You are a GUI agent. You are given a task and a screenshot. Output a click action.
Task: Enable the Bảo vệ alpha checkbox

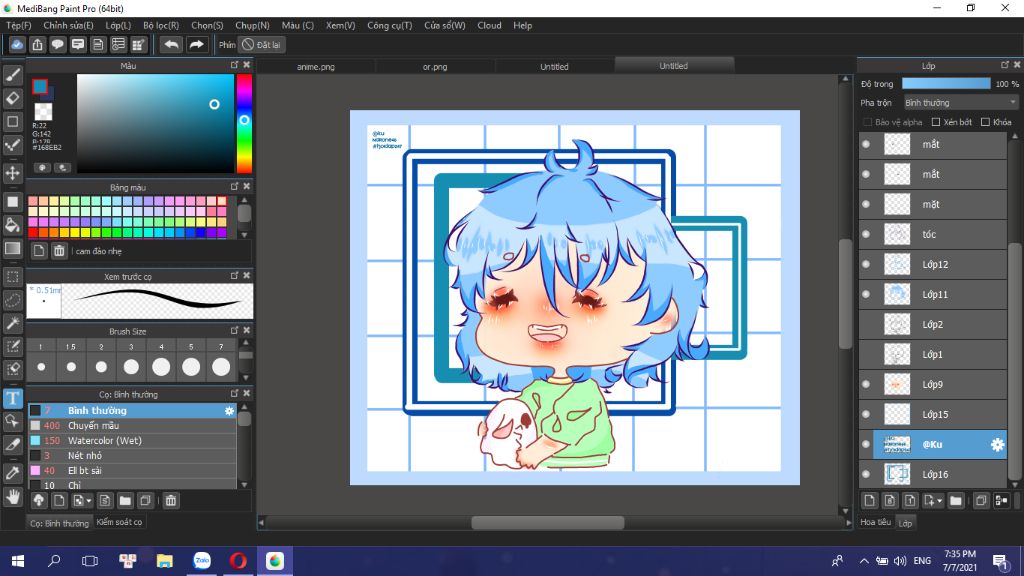coord(868,122)
